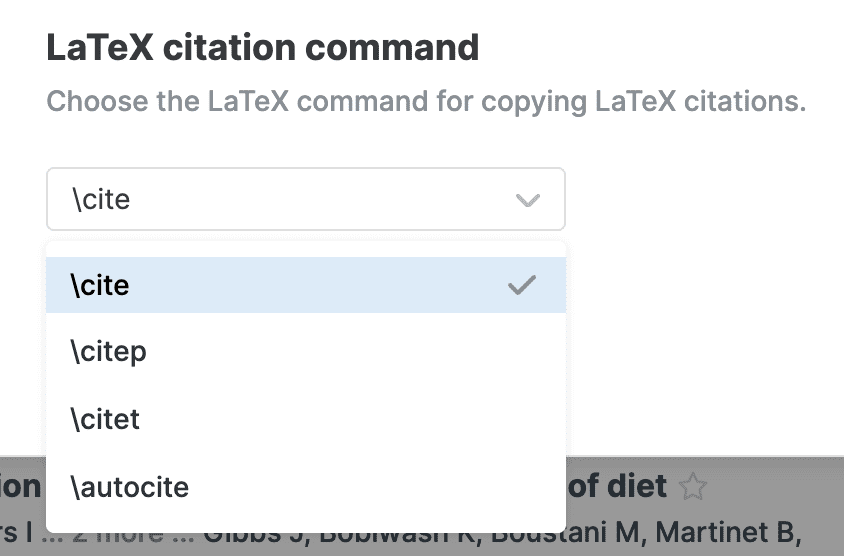
Task: Select \autocite as the citation command
Action: click(129, 487)
